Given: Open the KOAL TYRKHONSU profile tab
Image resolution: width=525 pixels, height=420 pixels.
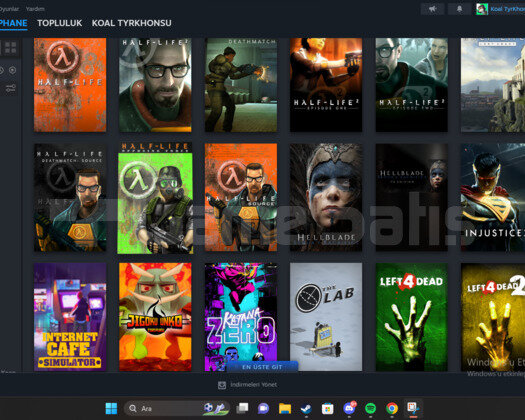Looking at the screenshot, I should coord(132,23).
